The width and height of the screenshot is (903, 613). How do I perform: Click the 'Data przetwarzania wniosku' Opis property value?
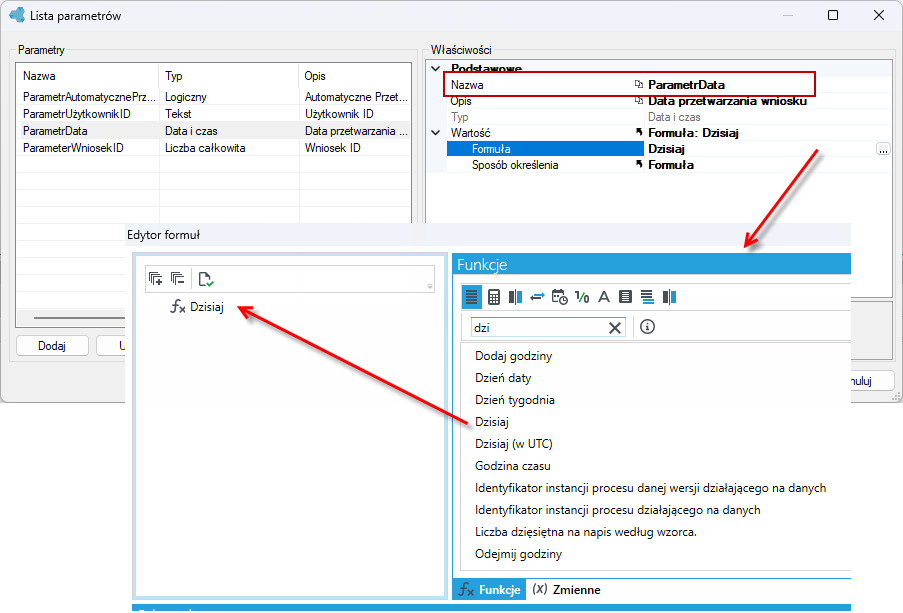click(727, 101)
